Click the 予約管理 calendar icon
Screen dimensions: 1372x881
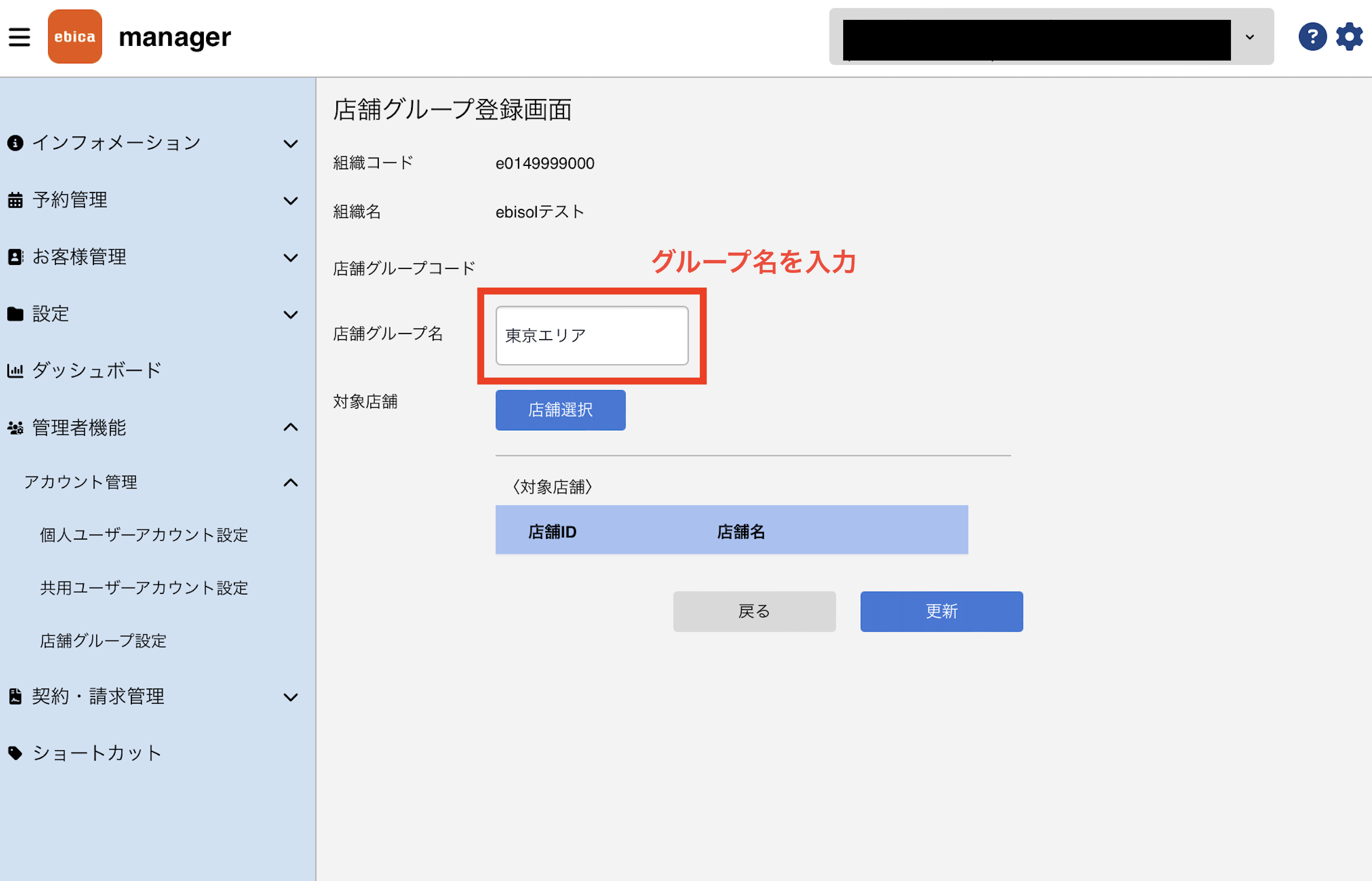point(15,200)
